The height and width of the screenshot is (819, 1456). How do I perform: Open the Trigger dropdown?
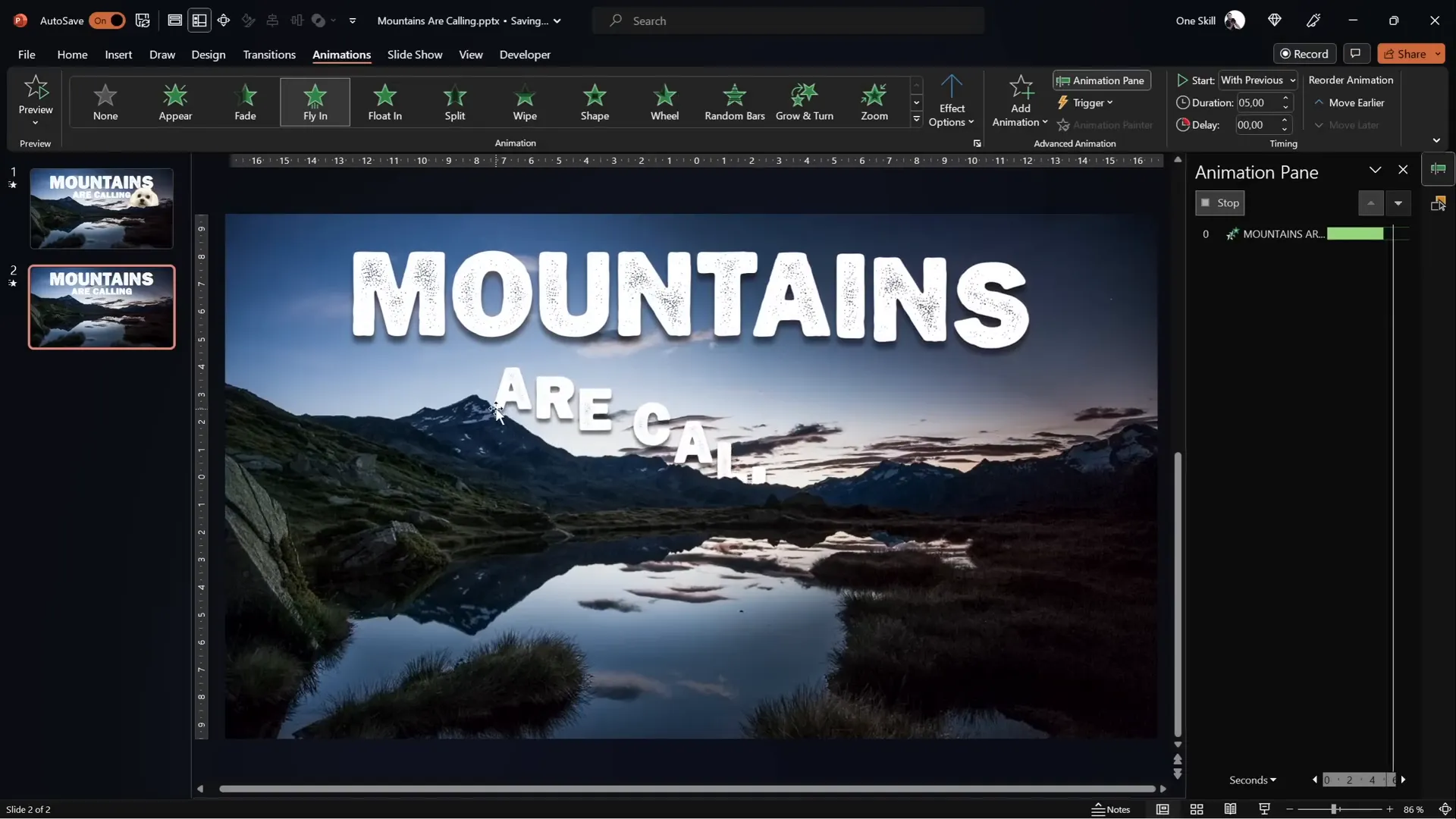pyautogui.click(x=1086, y=102)
